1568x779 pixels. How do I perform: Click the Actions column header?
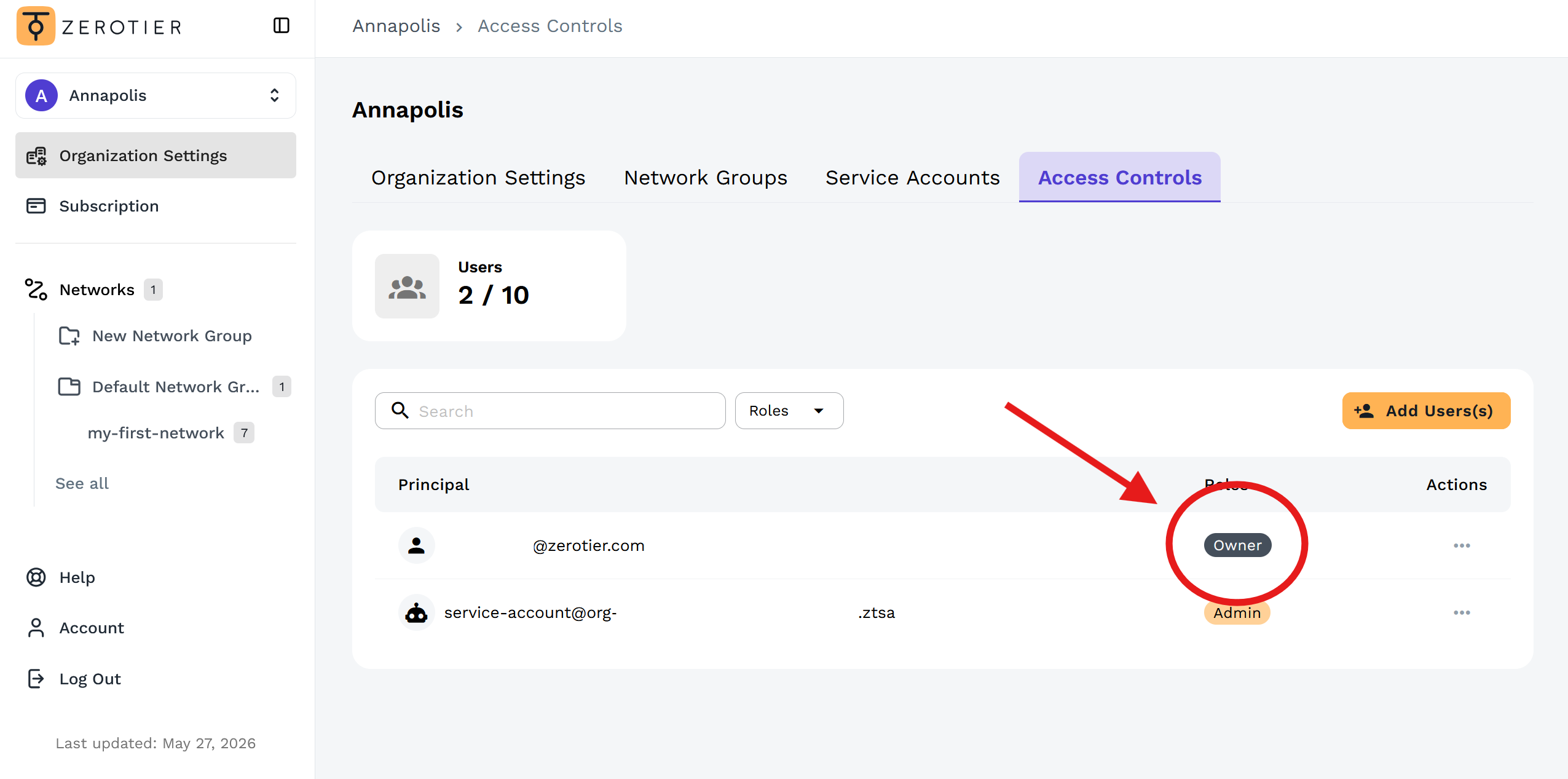1457,484
